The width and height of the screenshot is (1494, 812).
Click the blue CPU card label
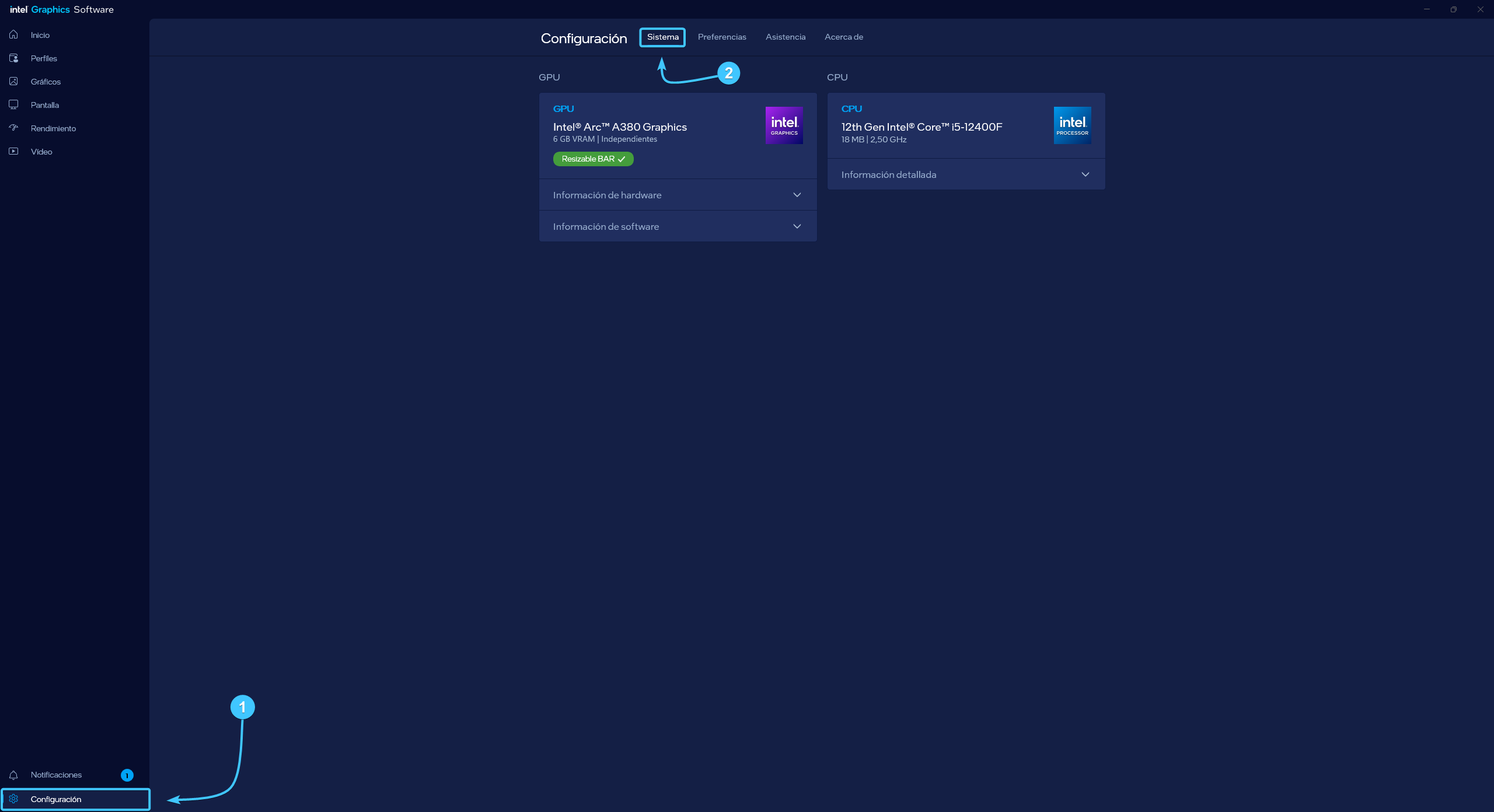851,108
